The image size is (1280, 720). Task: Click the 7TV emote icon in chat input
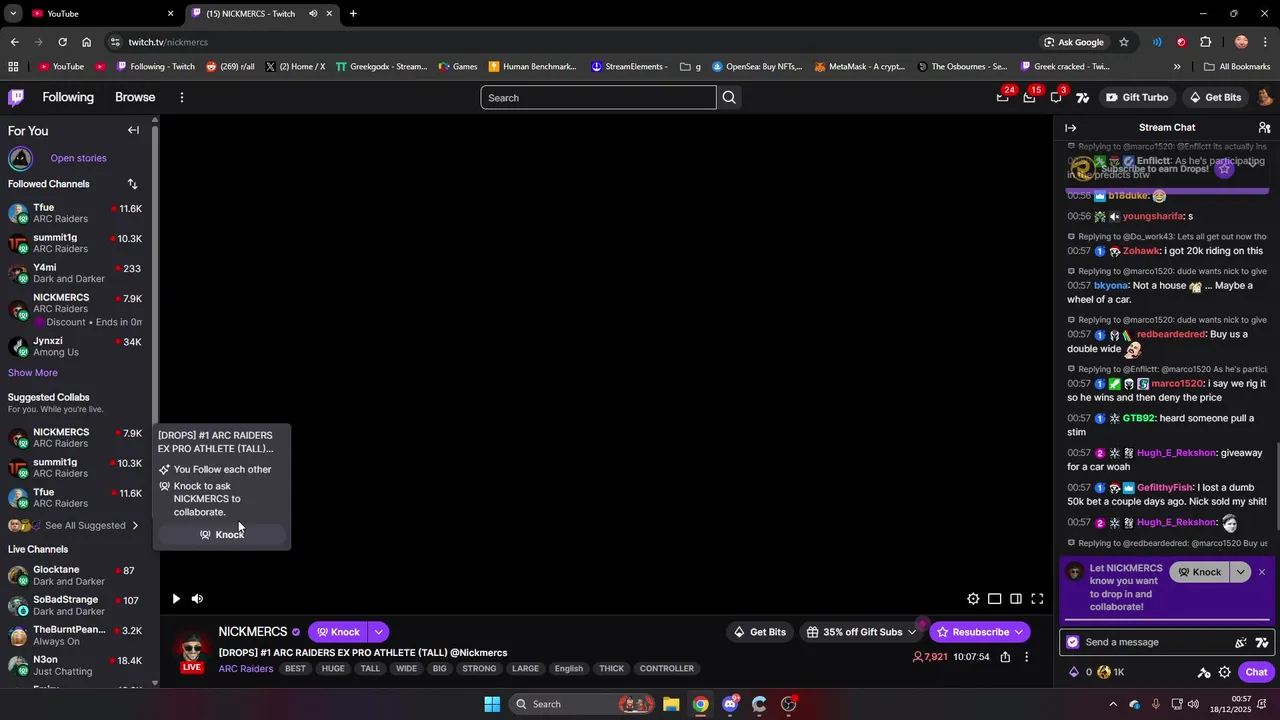pos(1262,643)
